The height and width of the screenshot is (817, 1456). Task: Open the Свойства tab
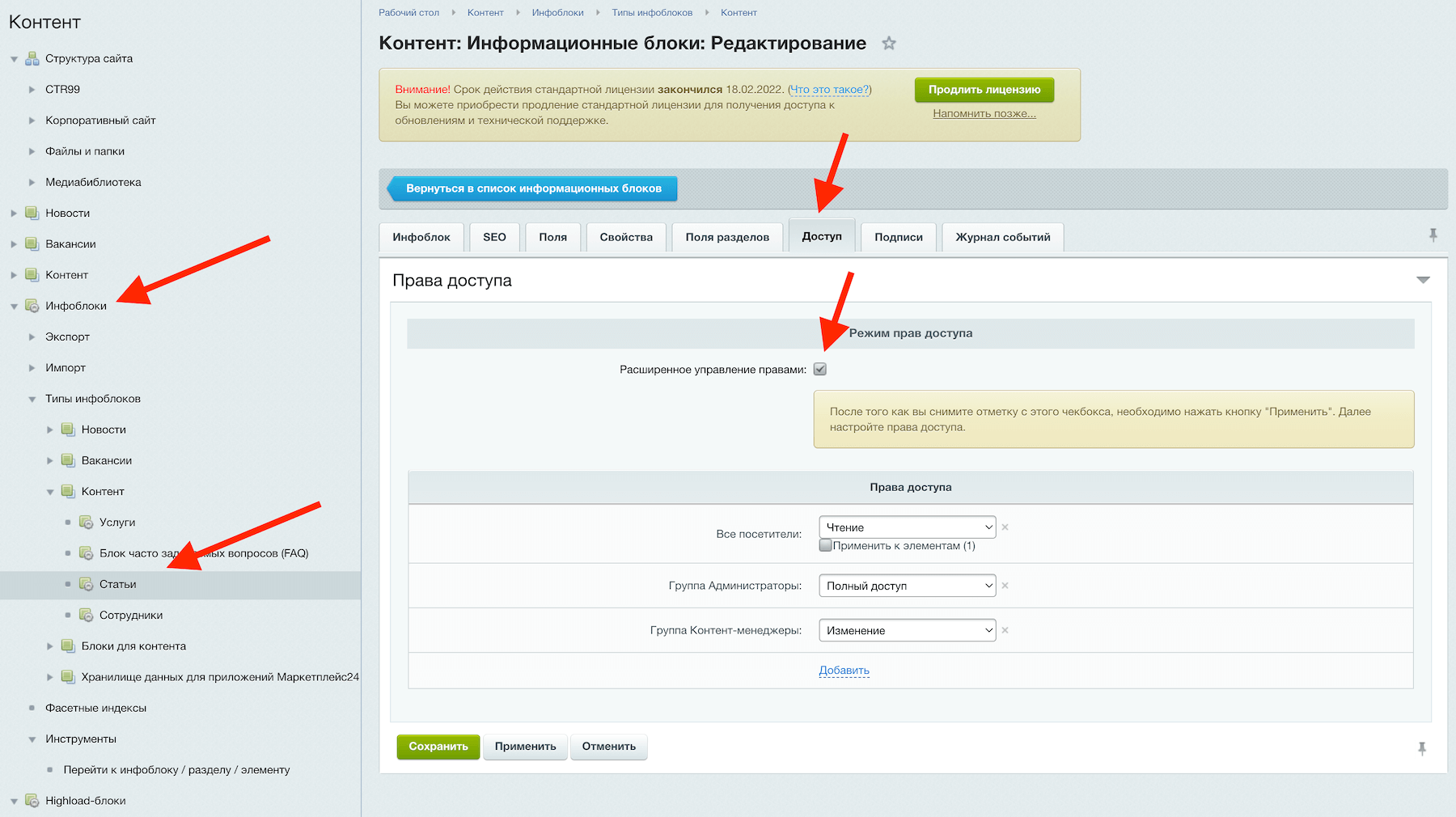(x=626, y=237)
